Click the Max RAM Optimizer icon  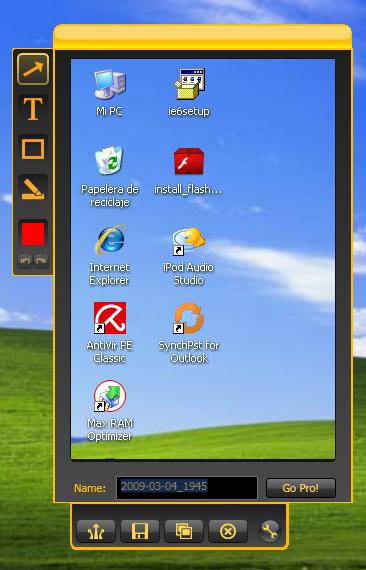110,411
